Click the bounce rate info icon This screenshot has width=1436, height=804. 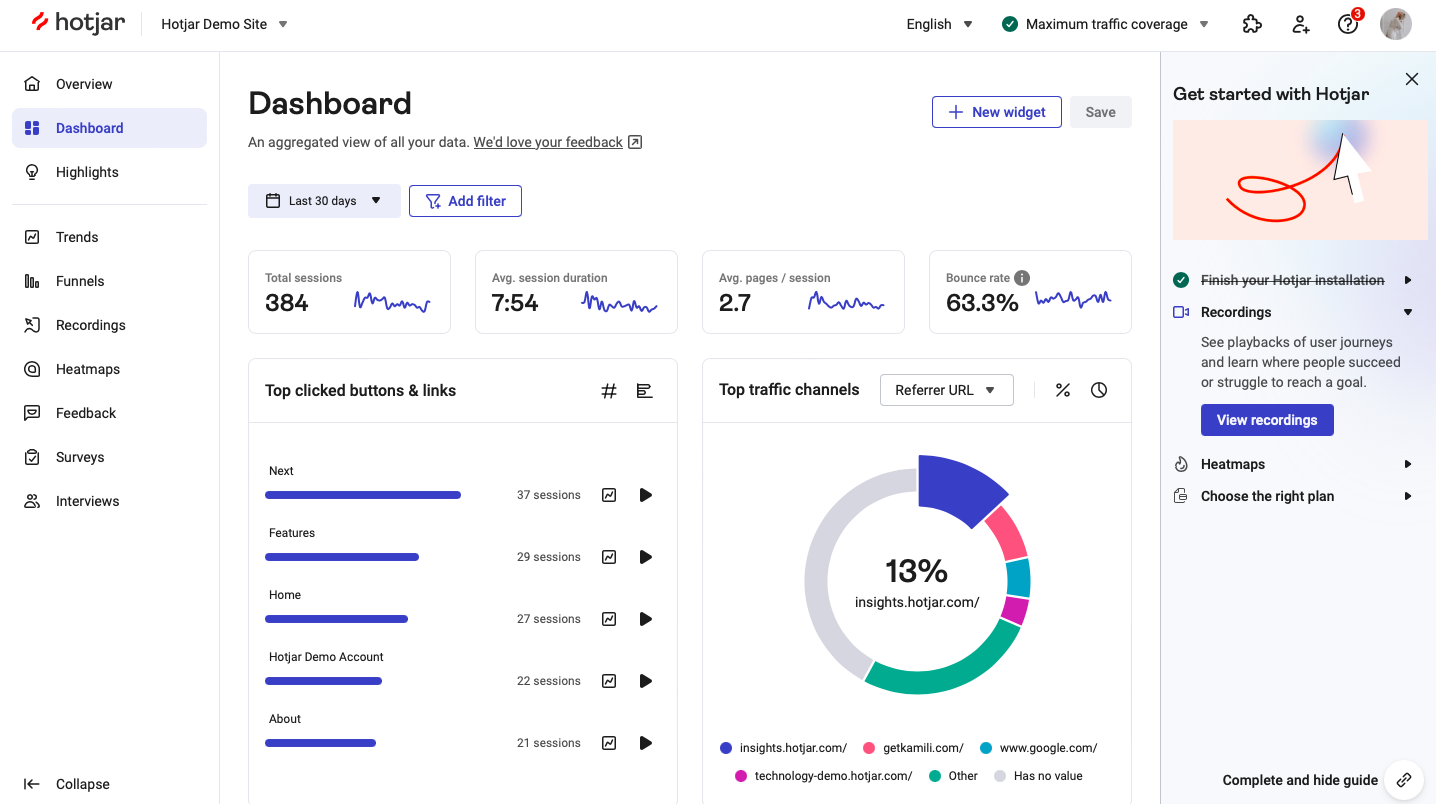click(1022, 278)
